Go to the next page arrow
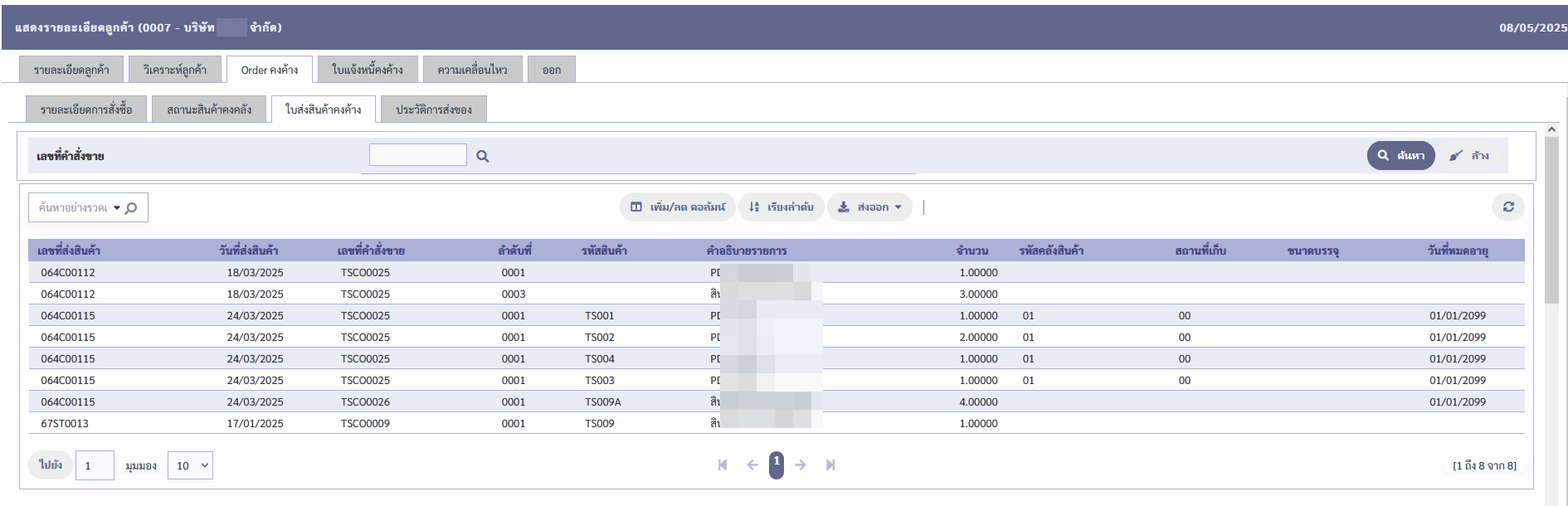This screenshot has width=1568, height=506. tap(801, 465)
